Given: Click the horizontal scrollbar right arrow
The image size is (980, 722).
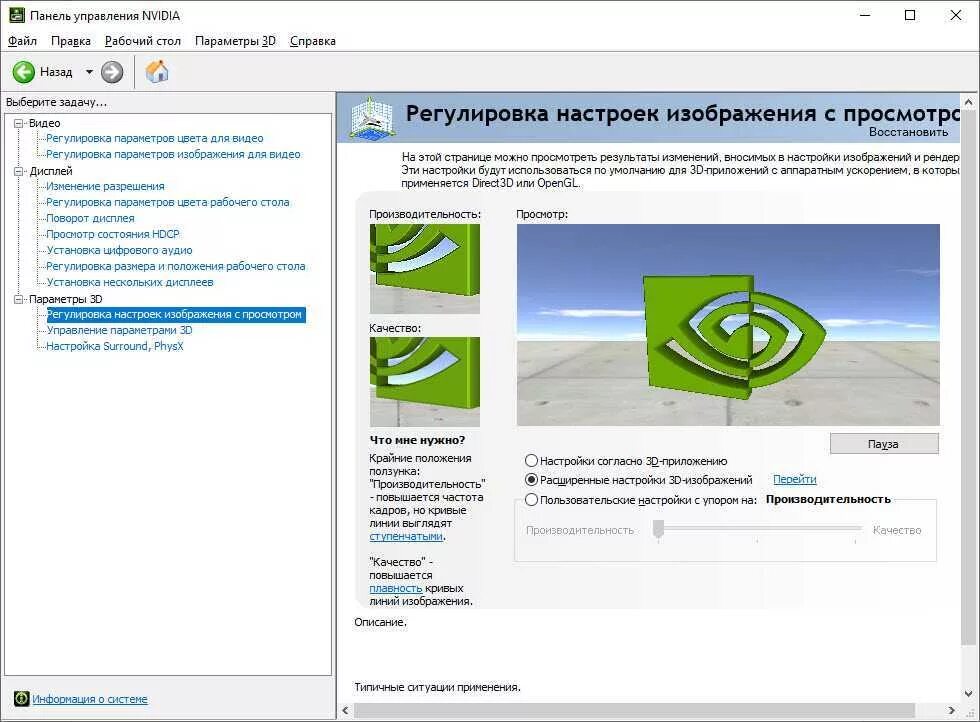Looking at the screenshot, I should point(951,710).
